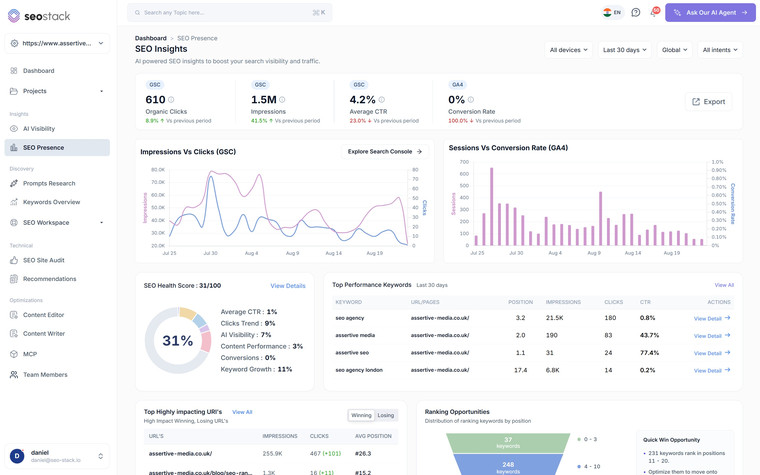Viewport: 760px width, 475px height.
Task: Click the MCP cube icon
Action: tap(14, 354)
